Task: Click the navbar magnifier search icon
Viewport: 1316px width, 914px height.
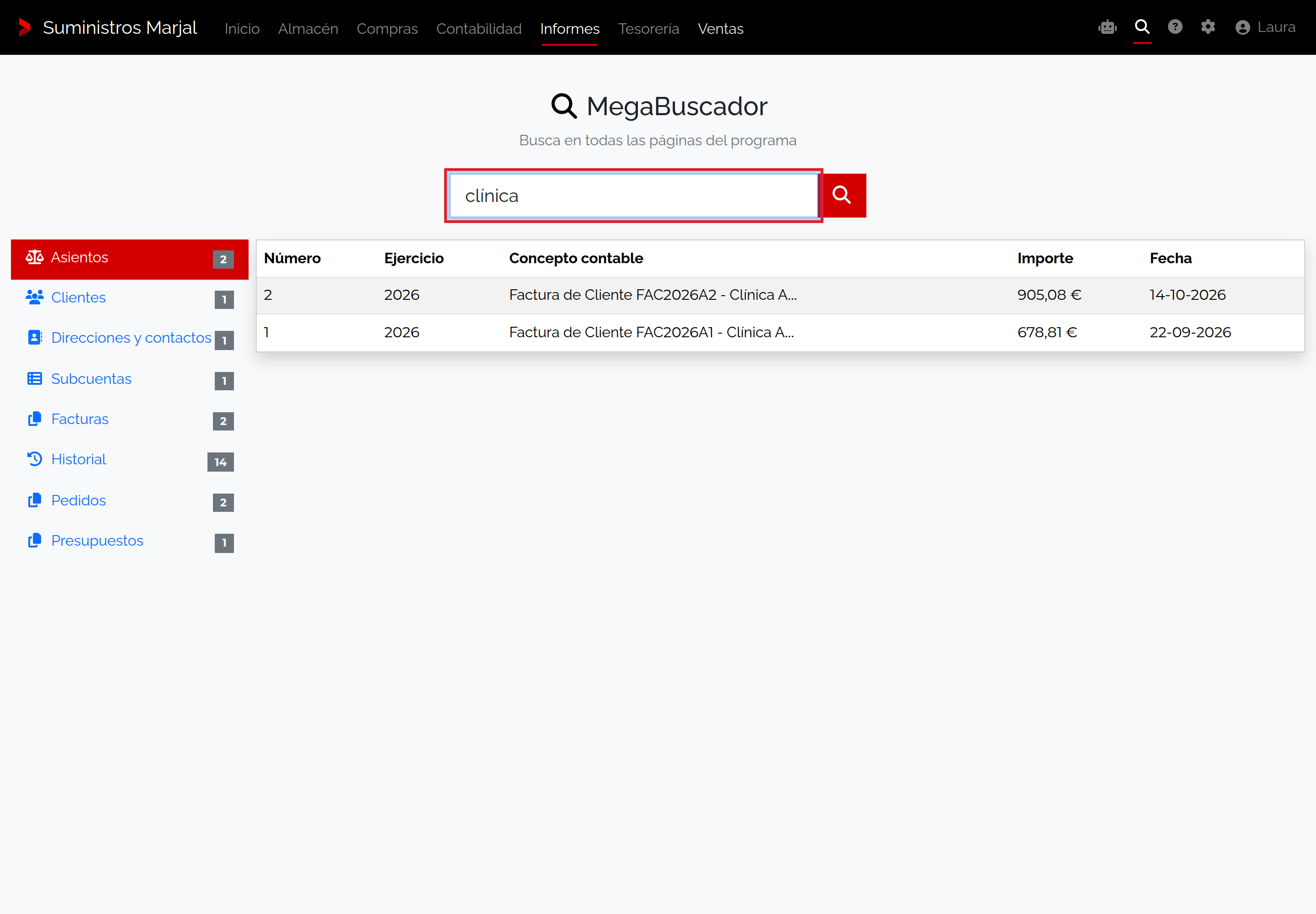Action: coord(1142,27)
